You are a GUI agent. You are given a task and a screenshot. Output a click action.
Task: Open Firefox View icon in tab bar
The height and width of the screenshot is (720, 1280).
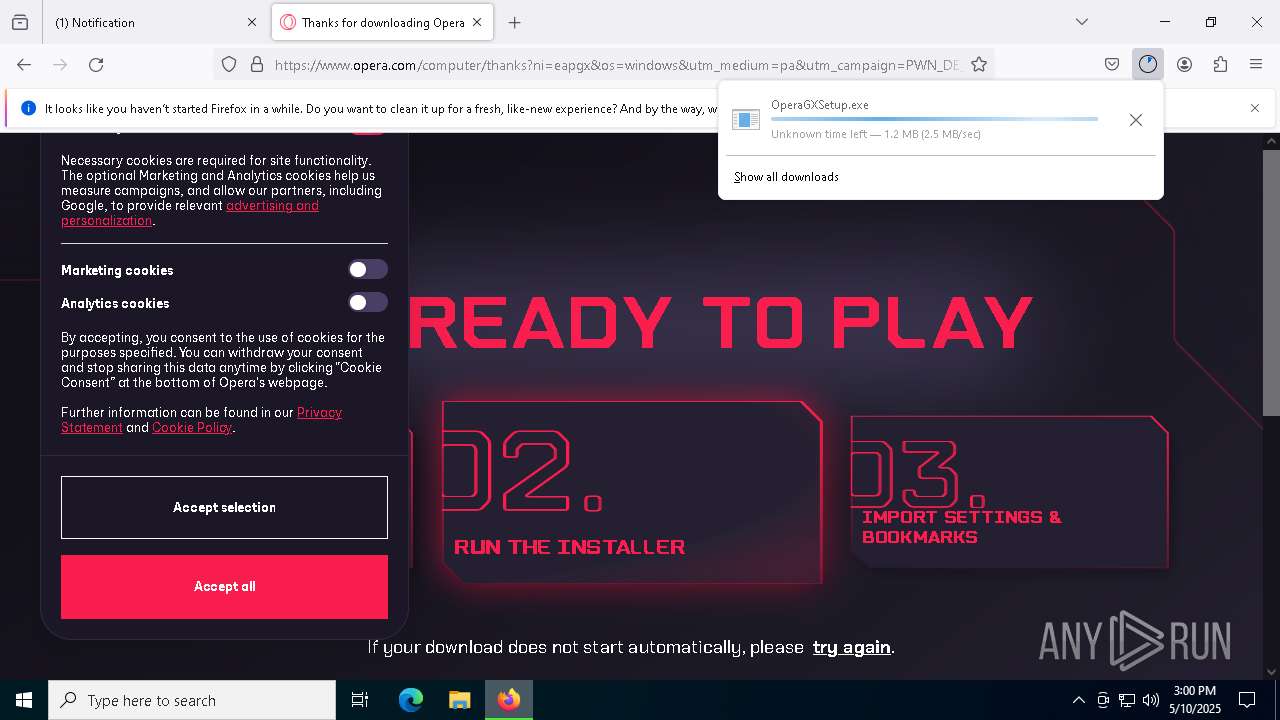(20, 22)
